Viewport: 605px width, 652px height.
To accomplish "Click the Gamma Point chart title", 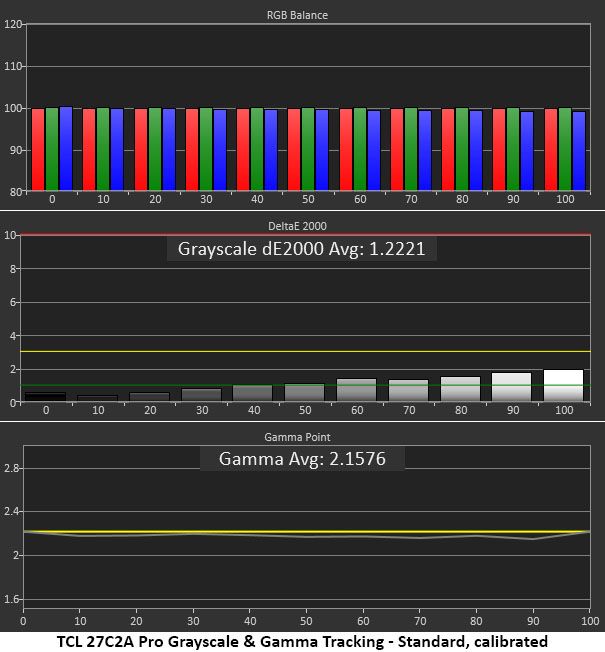I will (x=297, y=437).
